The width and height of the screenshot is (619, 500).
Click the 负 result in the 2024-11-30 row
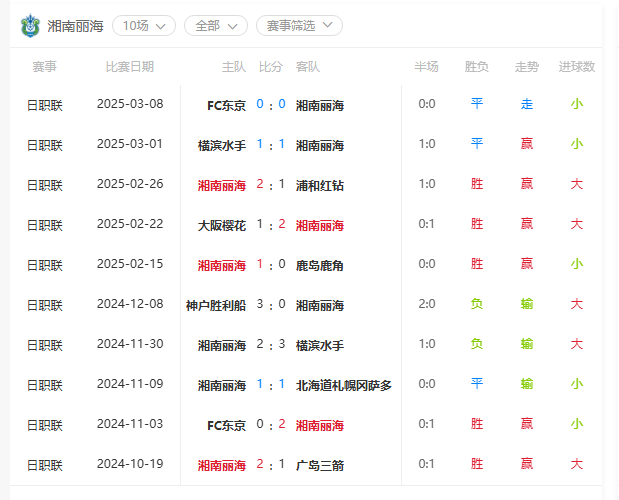[x=476, y=344]
